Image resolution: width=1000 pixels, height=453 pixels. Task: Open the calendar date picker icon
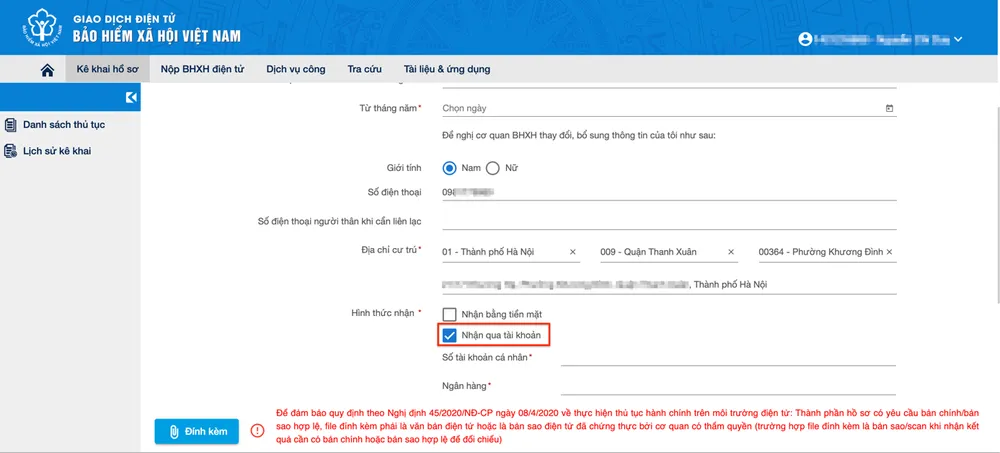[890, 108]
